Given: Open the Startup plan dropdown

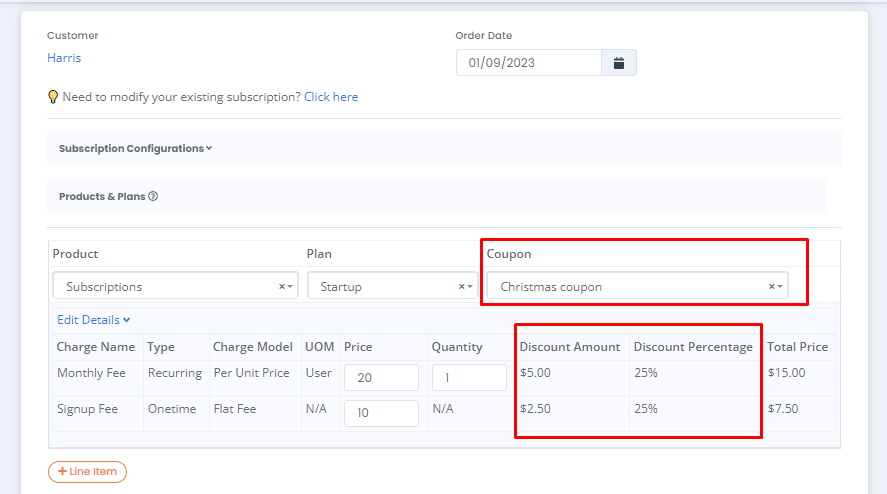Looking at the screenshot, I should click(x=470, y=287).
